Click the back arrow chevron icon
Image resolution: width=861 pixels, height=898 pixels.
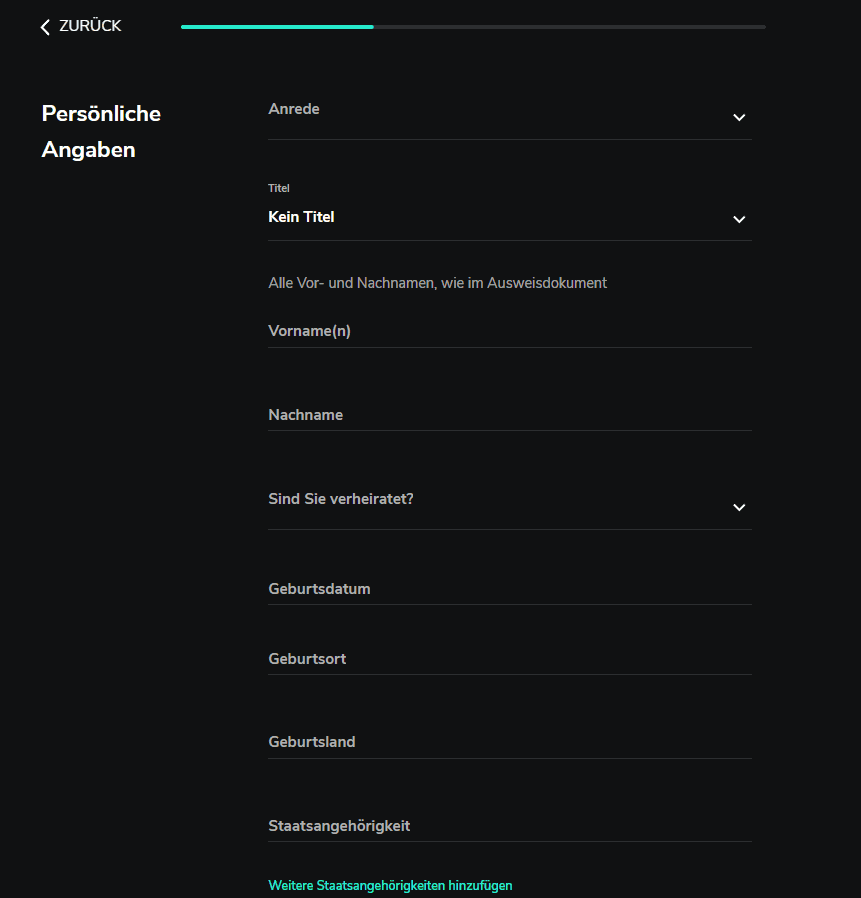pyautogui.click(x=45, y=27)
